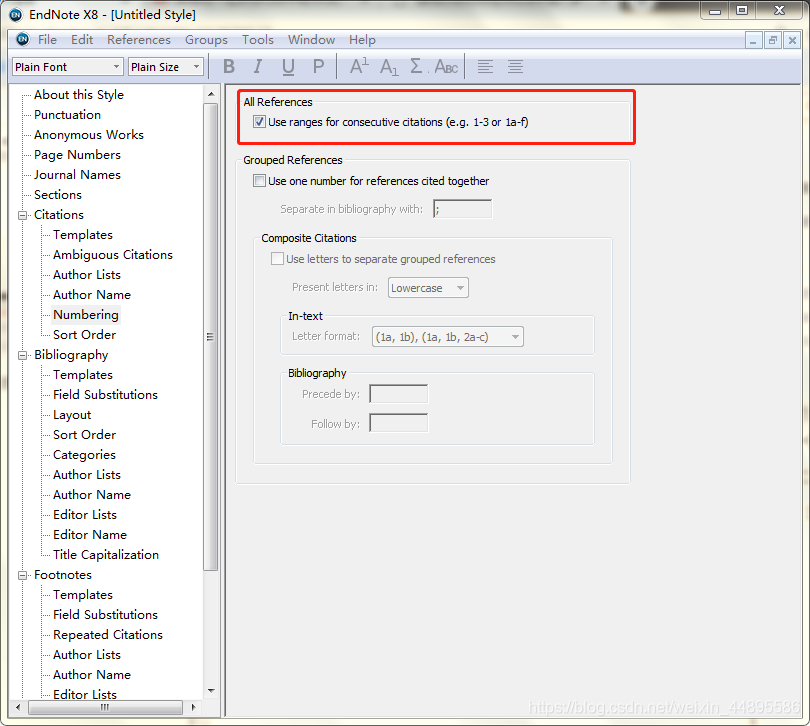
Task: Uncheck Use ranges for consecutive citations
Action: point(259,122)
